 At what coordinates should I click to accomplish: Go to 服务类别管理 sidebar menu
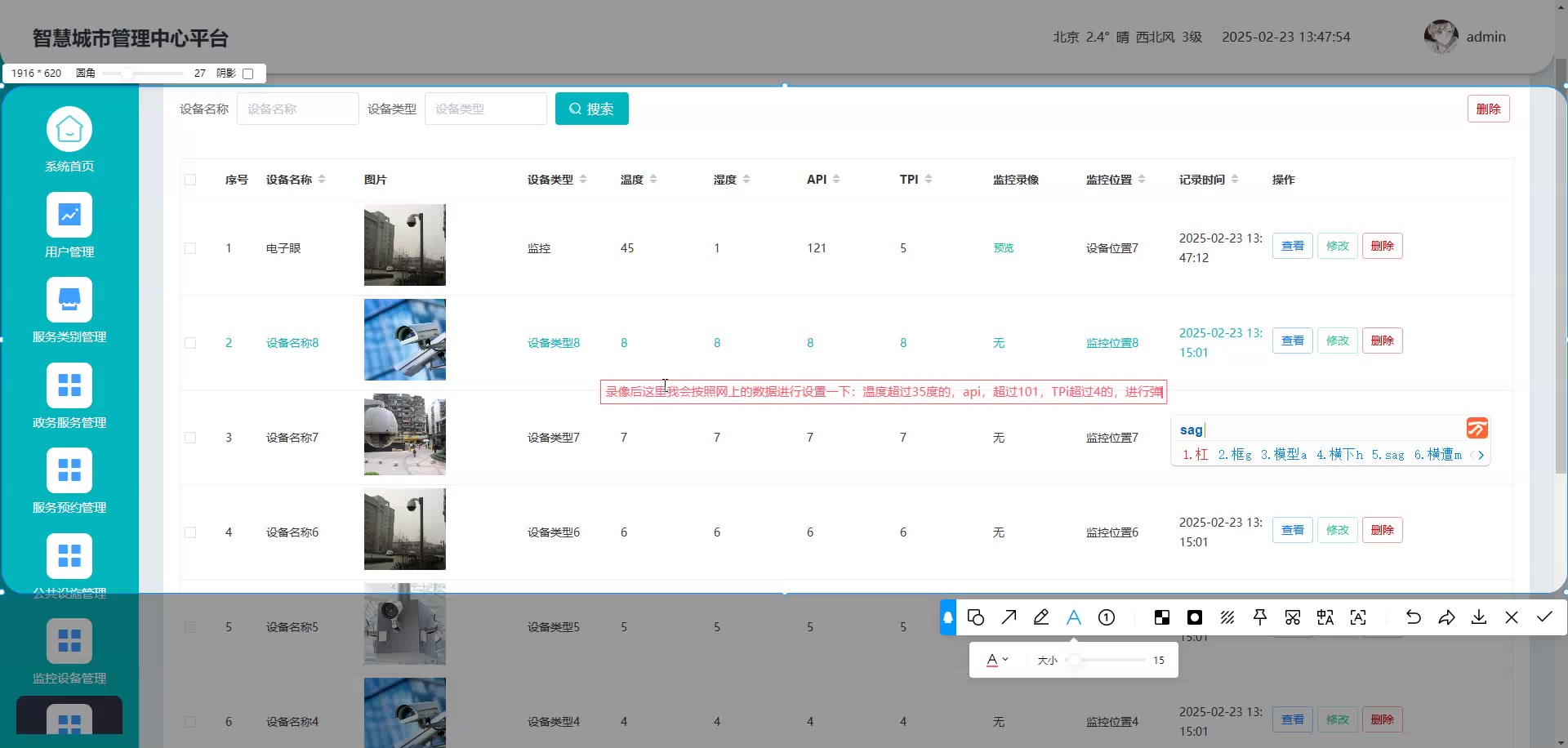pos(69,311)
